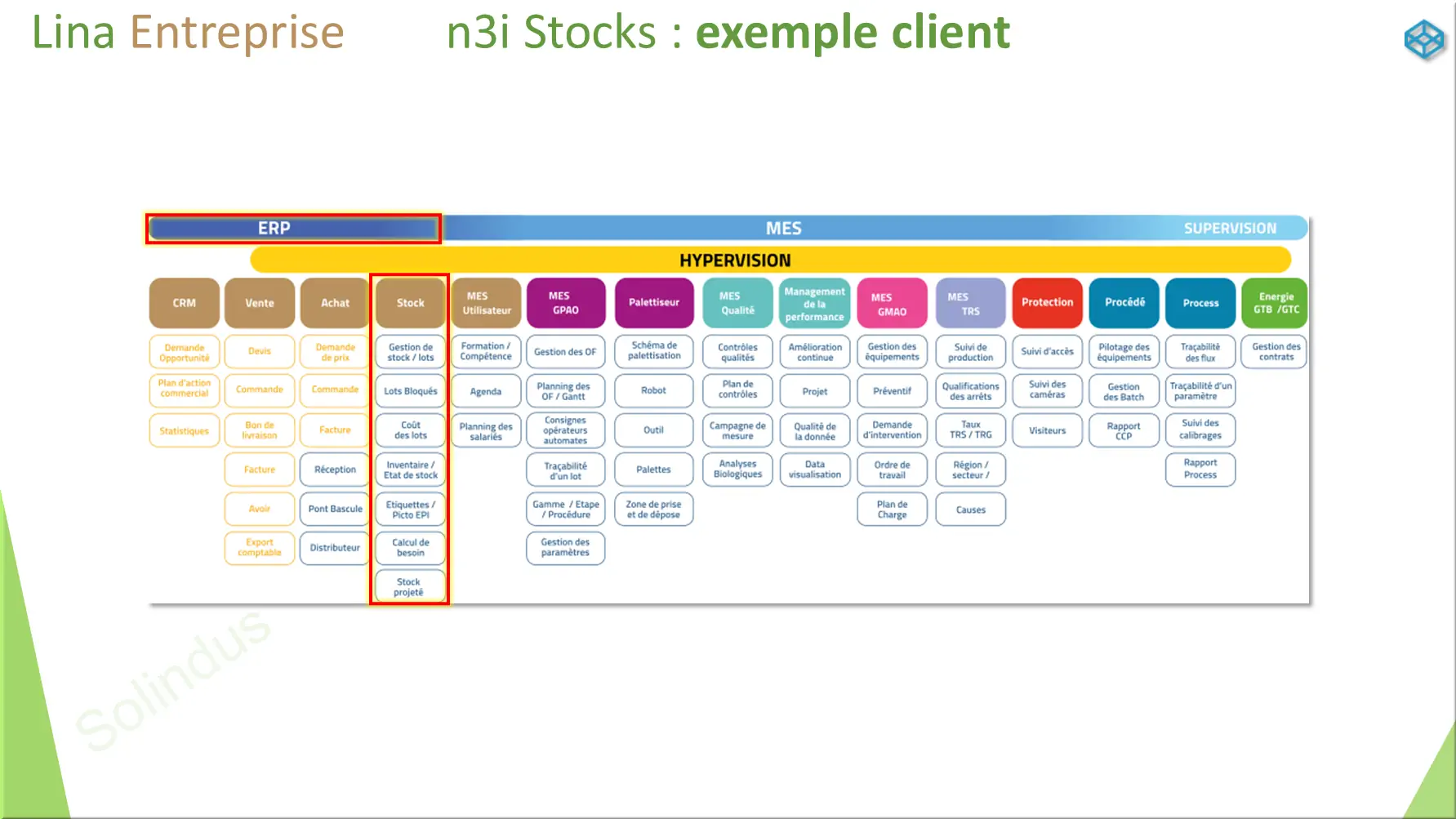The width and height of the screenshot is (1456, 819).
Task: Select the MES header section
Action: point(783,229)
